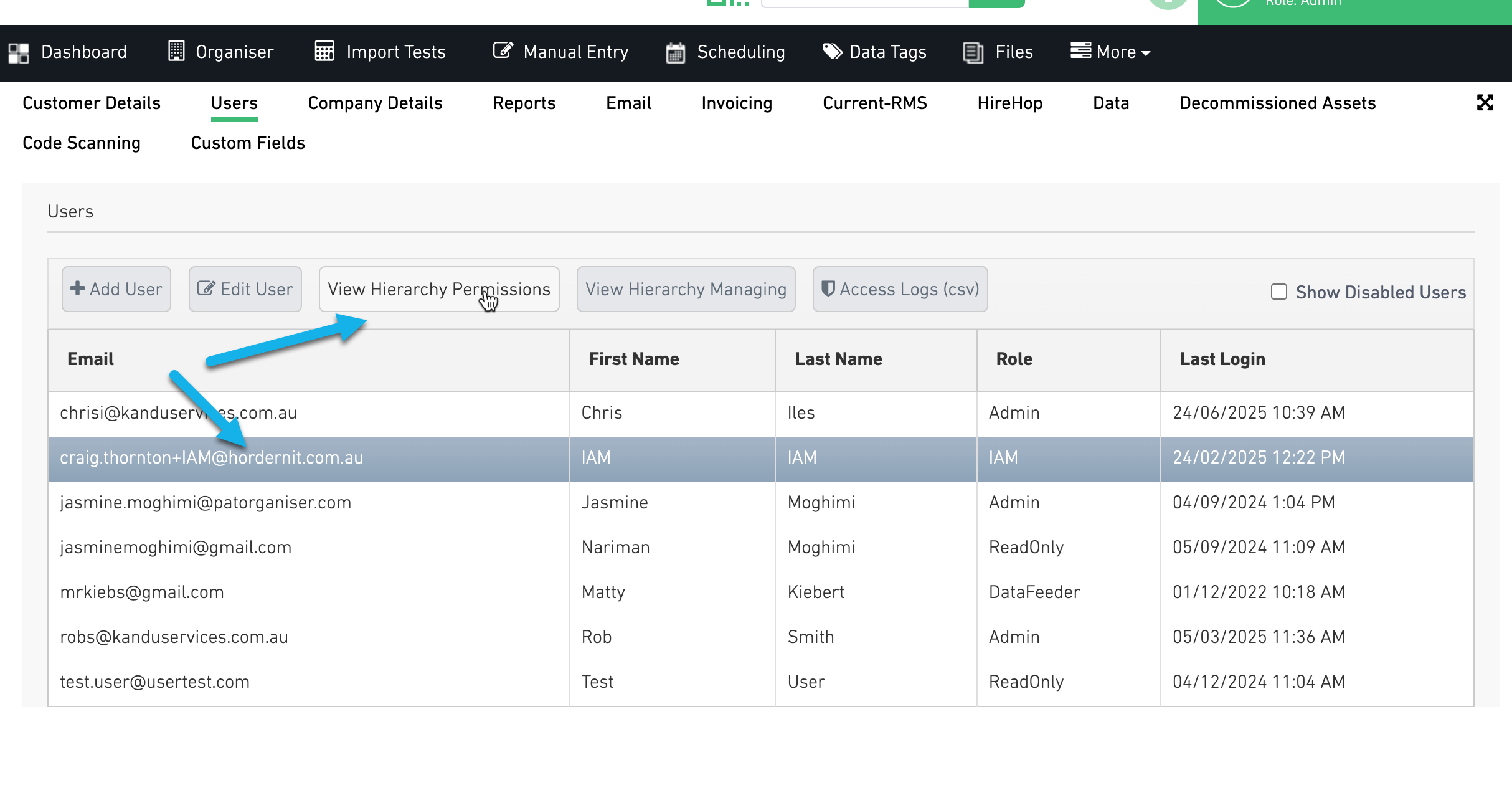
Task: Open the Code Scanning tab
Action: tap(82, 143)
